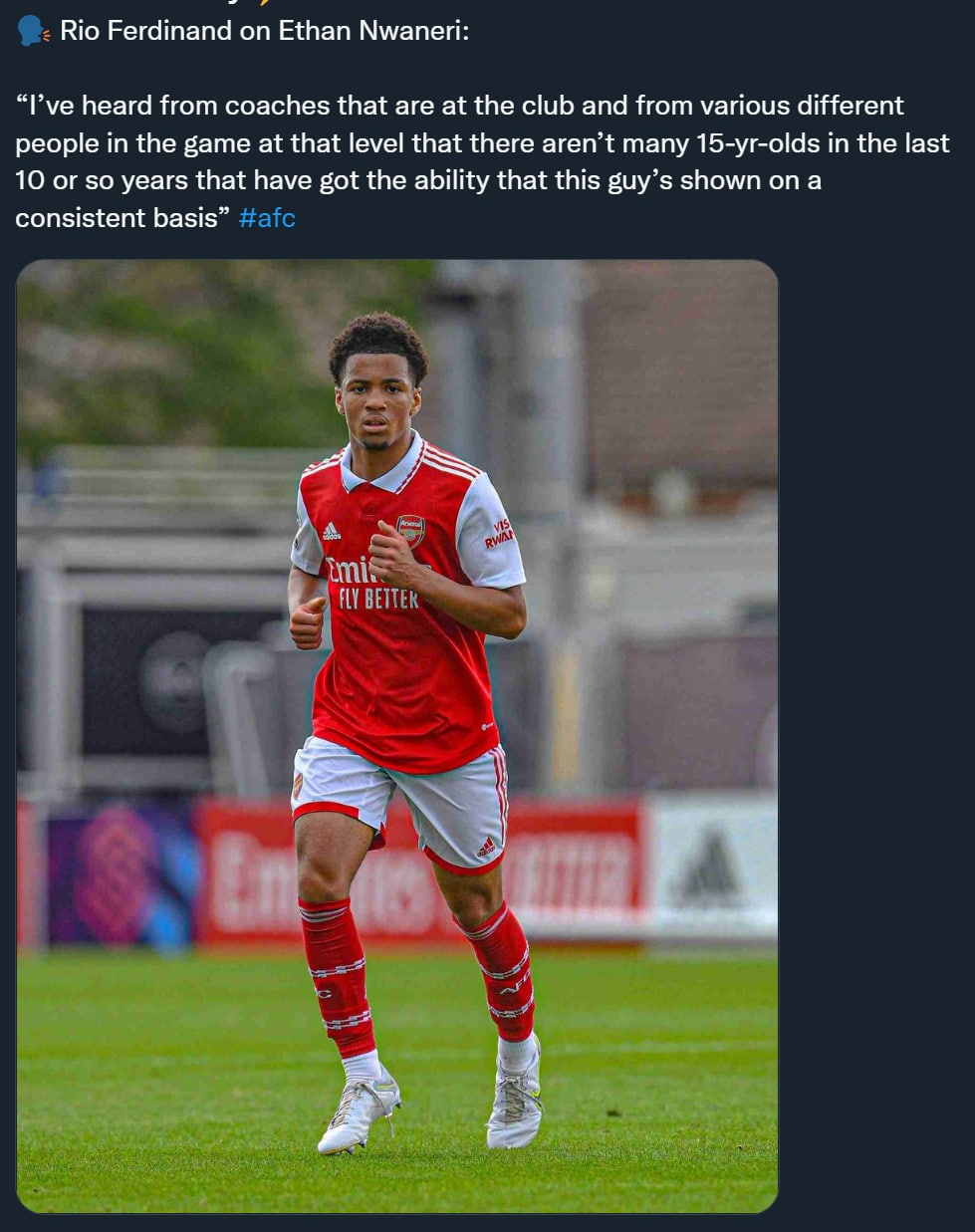The height and width of the screenshot is (1232, 975).
Task: Click the Arsenal crest on the jersey
Action: pos(410,529)
